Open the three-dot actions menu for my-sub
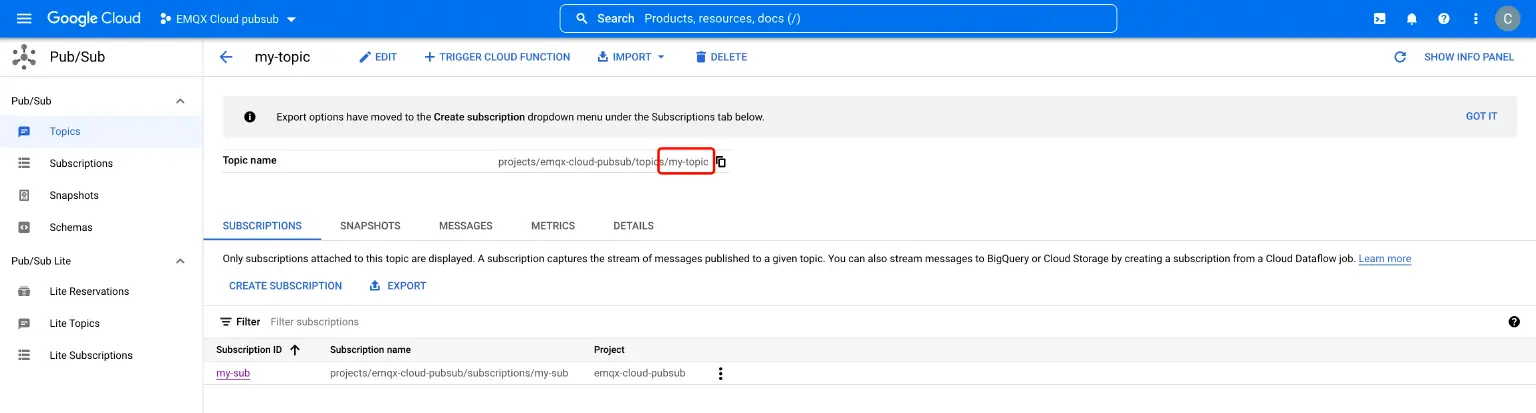This screenshot has width=1536, height=413. [x=720, y=374]
